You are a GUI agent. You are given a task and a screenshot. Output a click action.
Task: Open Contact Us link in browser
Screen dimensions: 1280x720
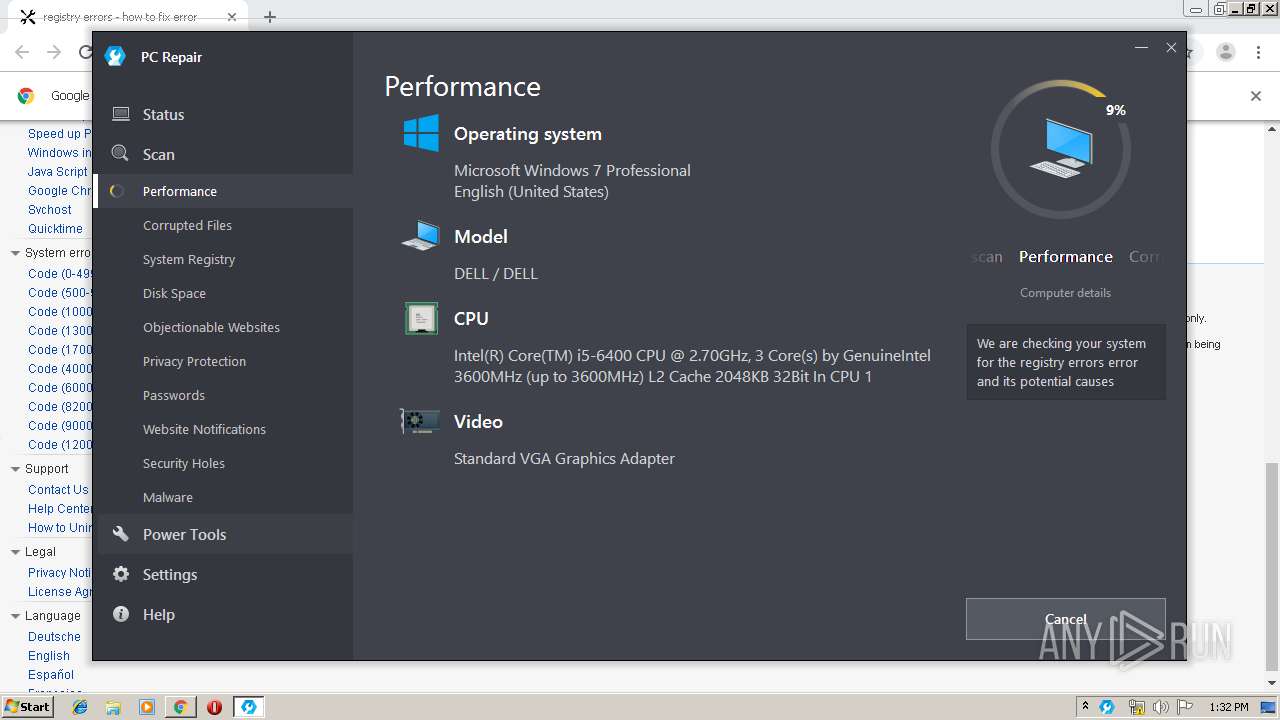click(x=58, y=490)
